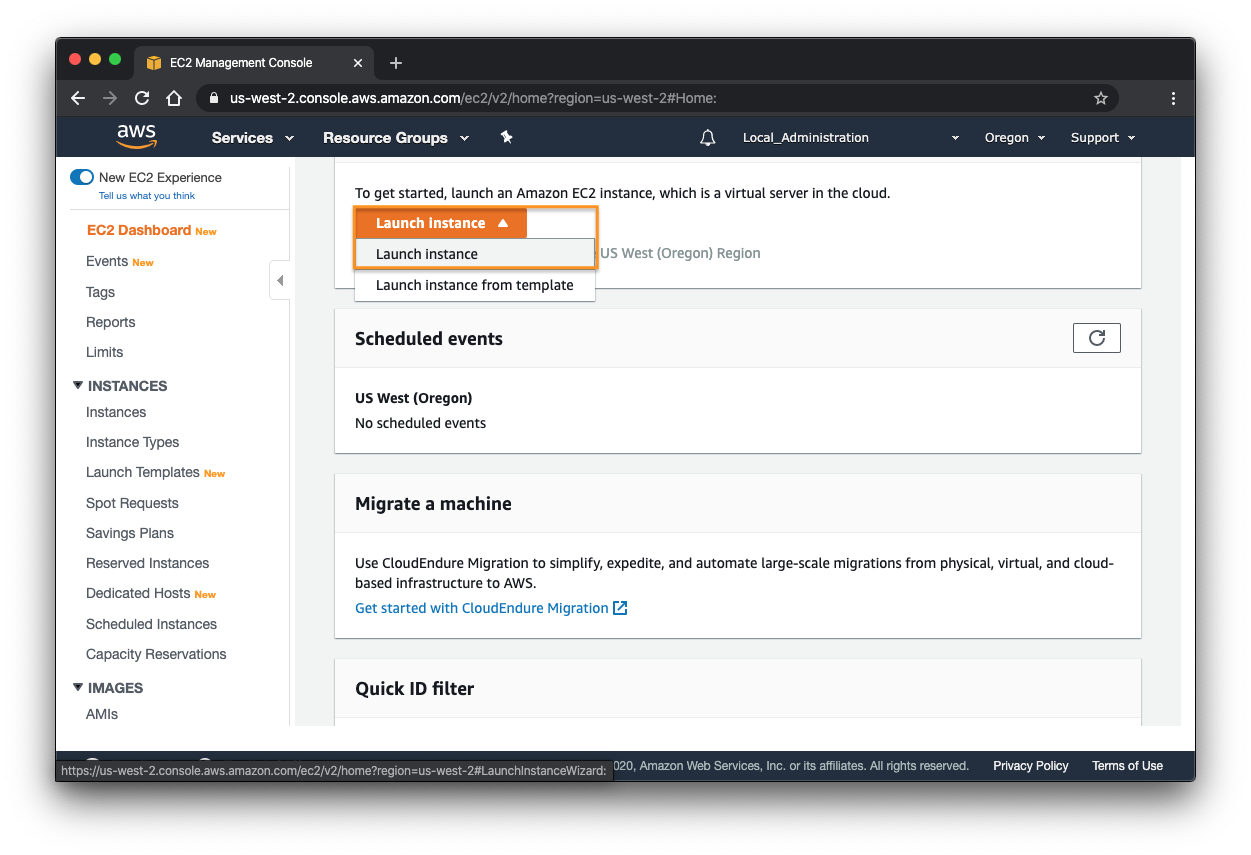Click the site padlock icon
The image size is (1251, 855).
tap(213, 98)
